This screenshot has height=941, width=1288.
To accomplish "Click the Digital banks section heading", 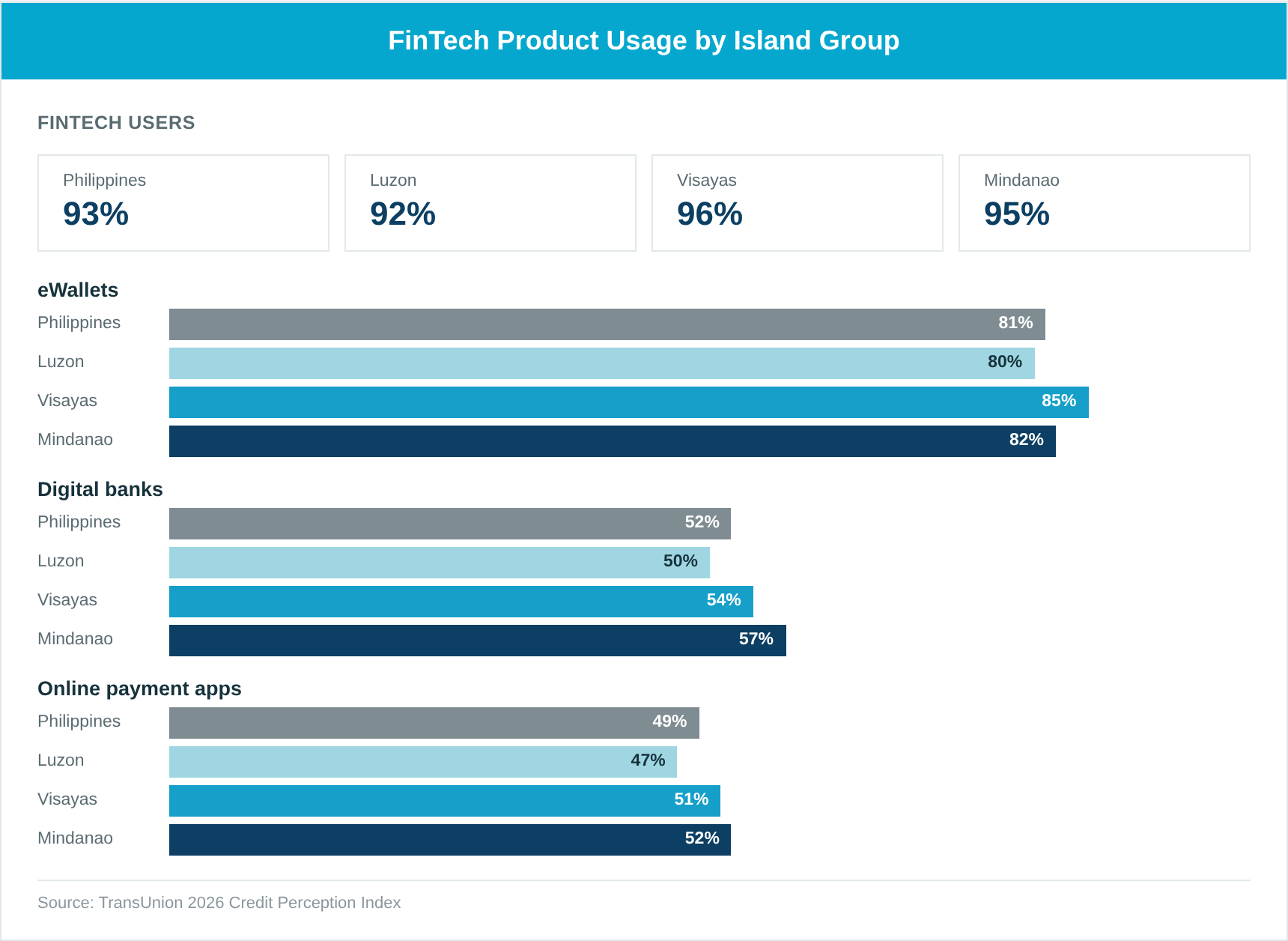I will [100, 489].
